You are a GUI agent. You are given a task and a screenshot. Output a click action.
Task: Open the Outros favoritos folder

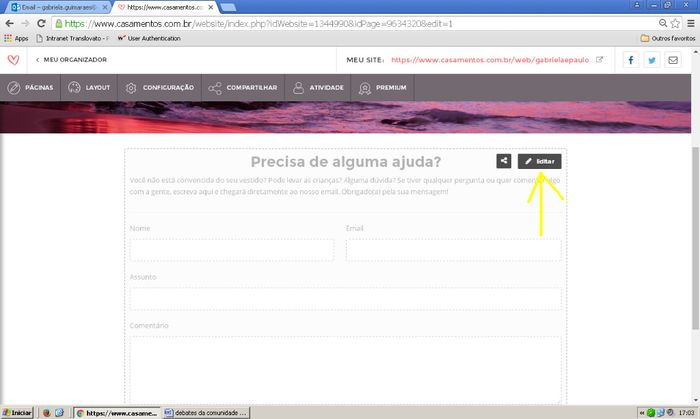tap(668, 38)
